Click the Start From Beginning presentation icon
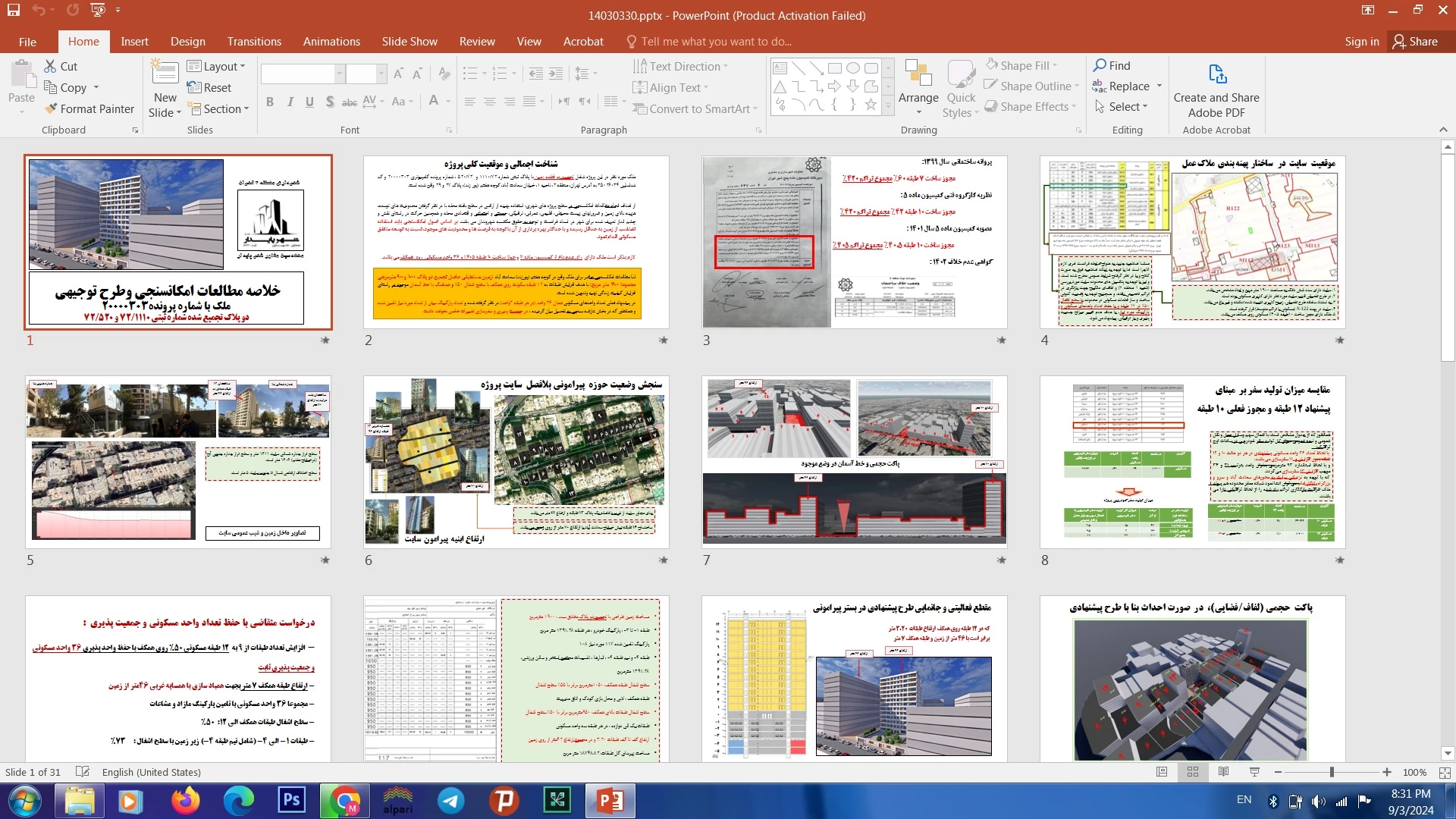 [x=98, y=10]
